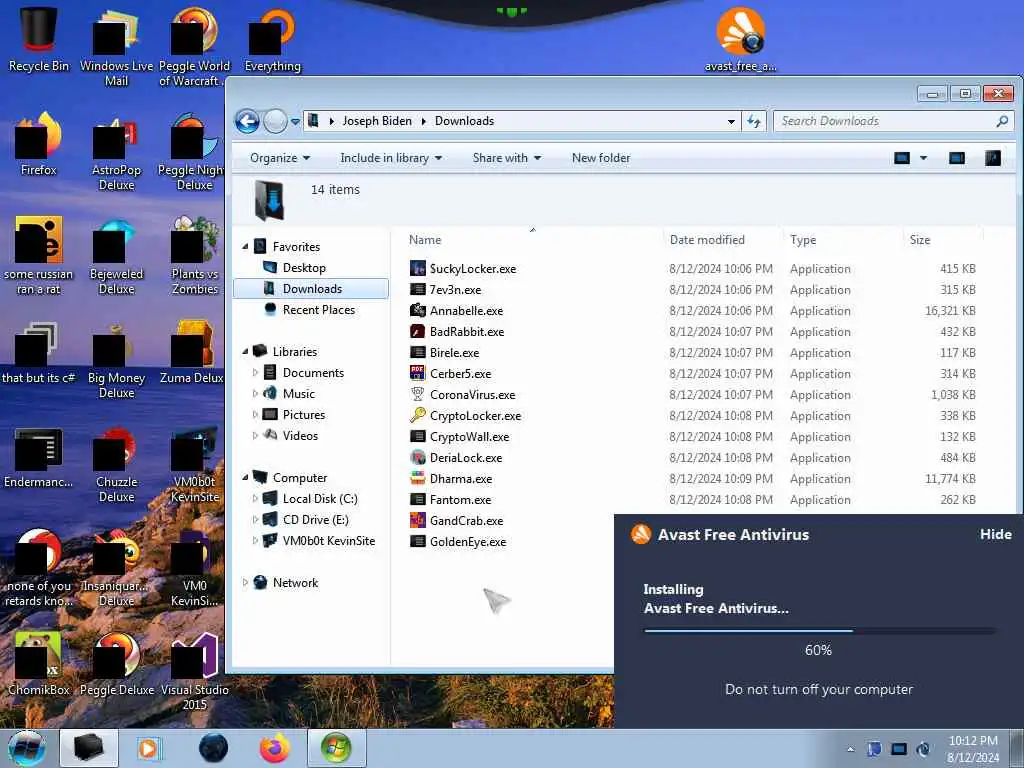Open Windows Media Player taskbar icon
This screenshot has width=1024, height=768.
pos(148,748)
